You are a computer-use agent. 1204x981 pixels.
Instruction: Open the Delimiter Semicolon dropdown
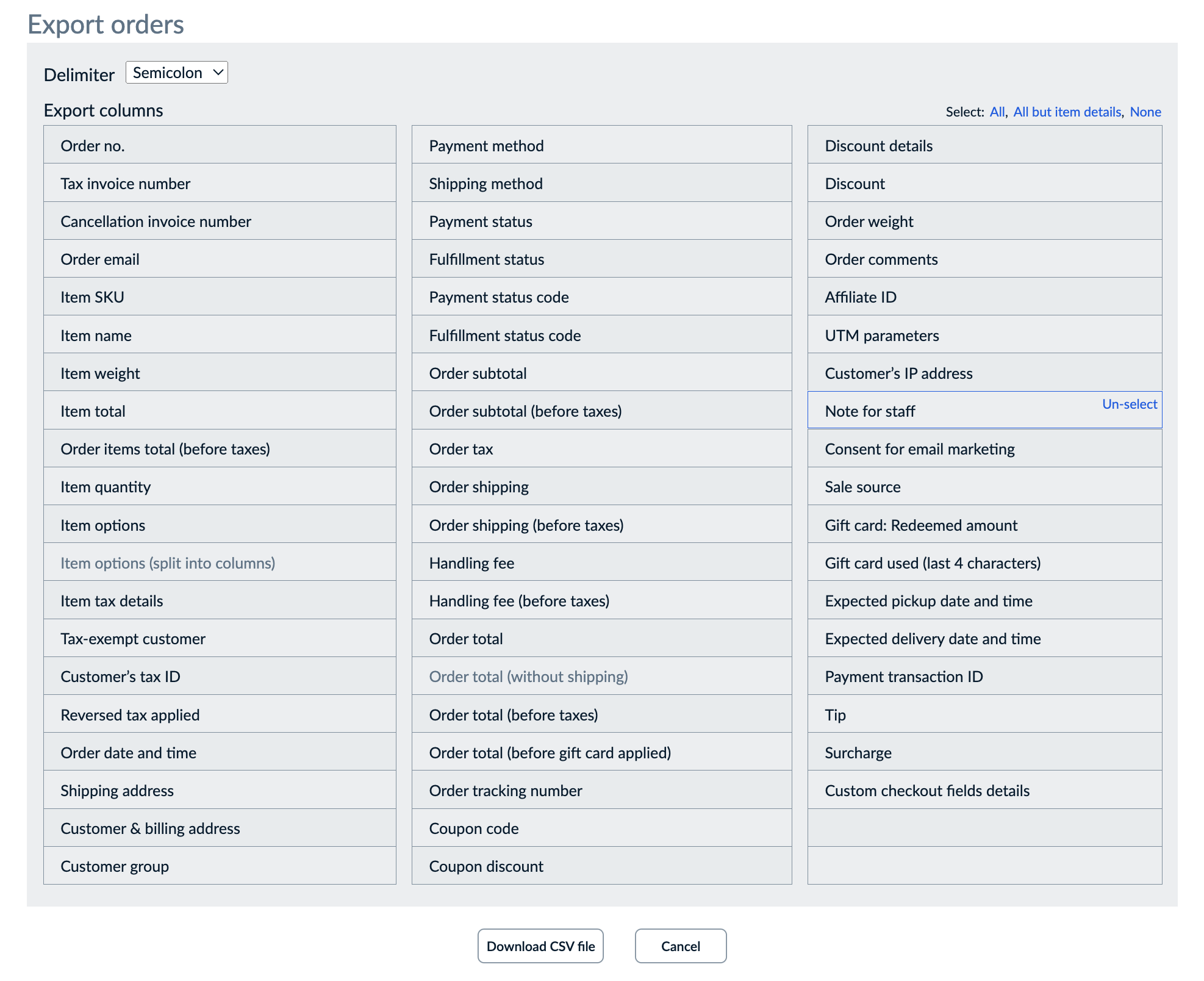(176, 73)
